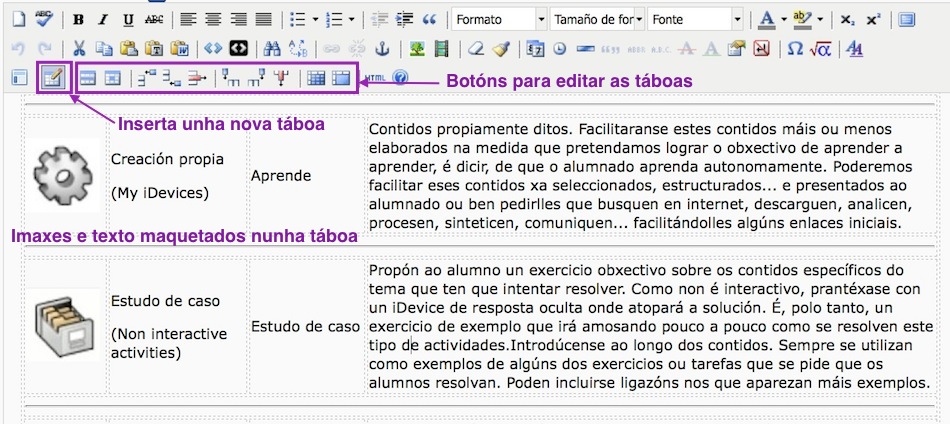This screenshot has width=950, height=424.
Task: Insert a bulleted list
Action: click(x=297, y=19)
